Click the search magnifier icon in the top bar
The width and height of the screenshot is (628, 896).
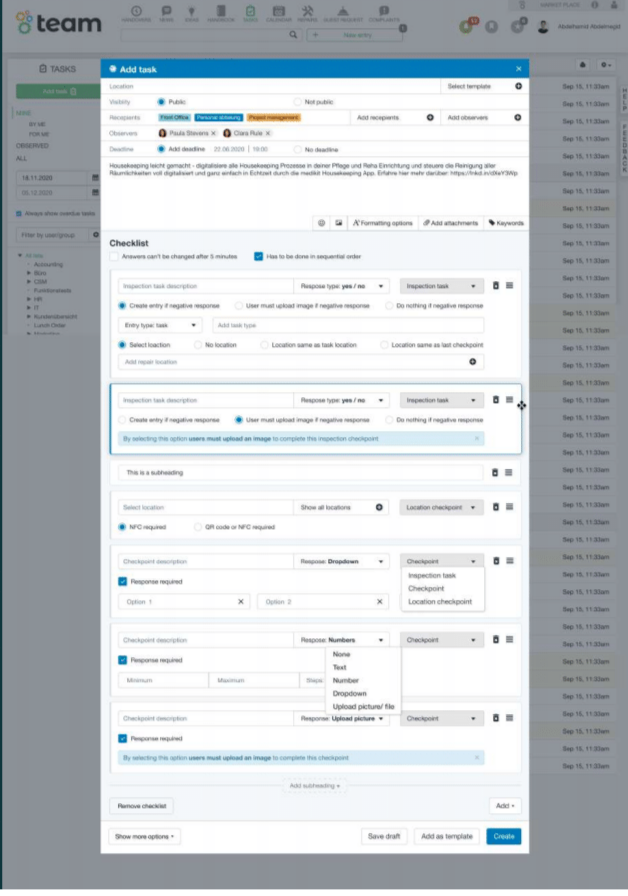click(293, 35)
